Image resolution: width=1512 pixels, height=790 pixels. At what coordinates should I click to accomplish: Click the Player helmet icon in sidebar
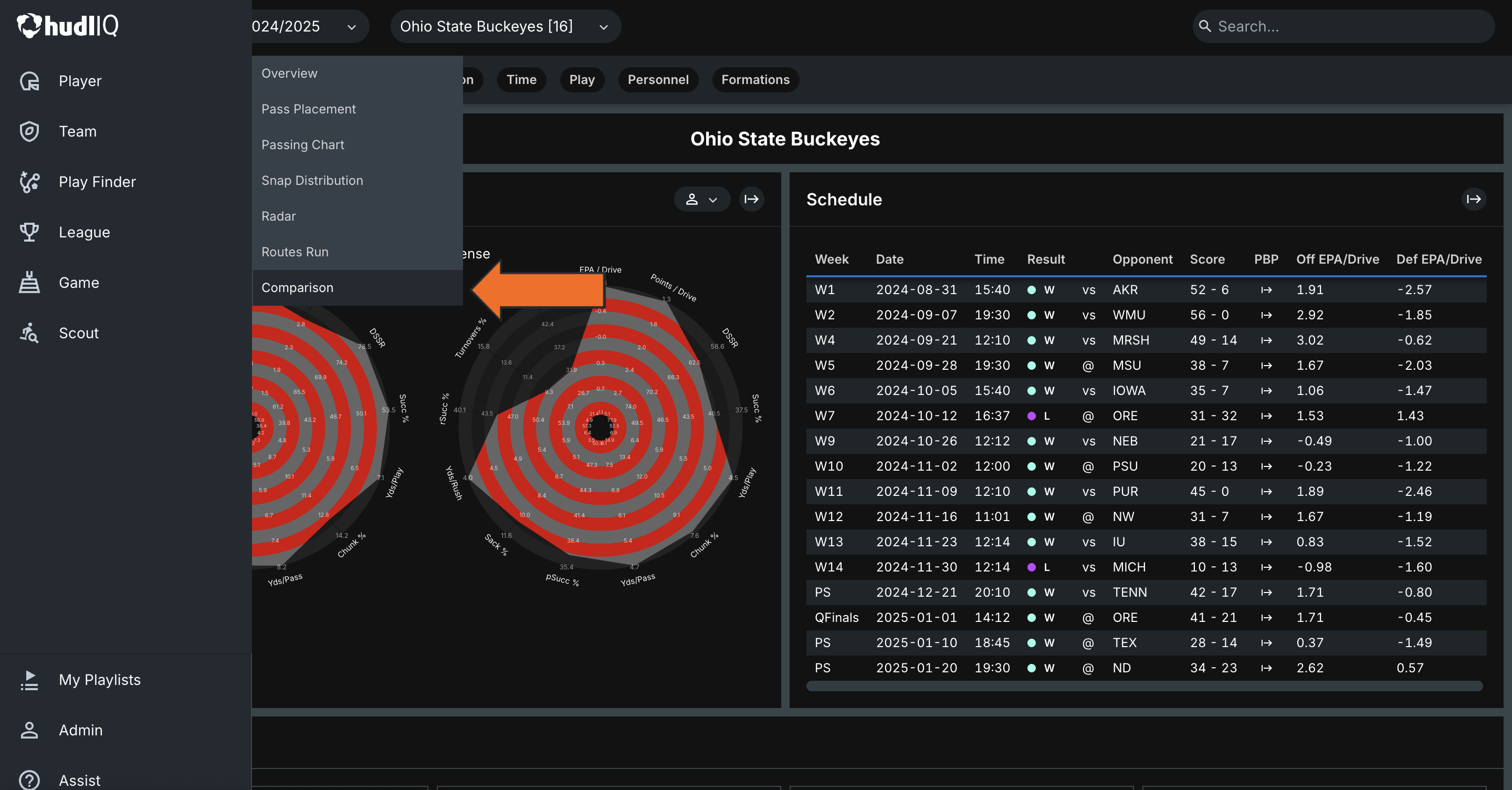(x=29, y=81)
